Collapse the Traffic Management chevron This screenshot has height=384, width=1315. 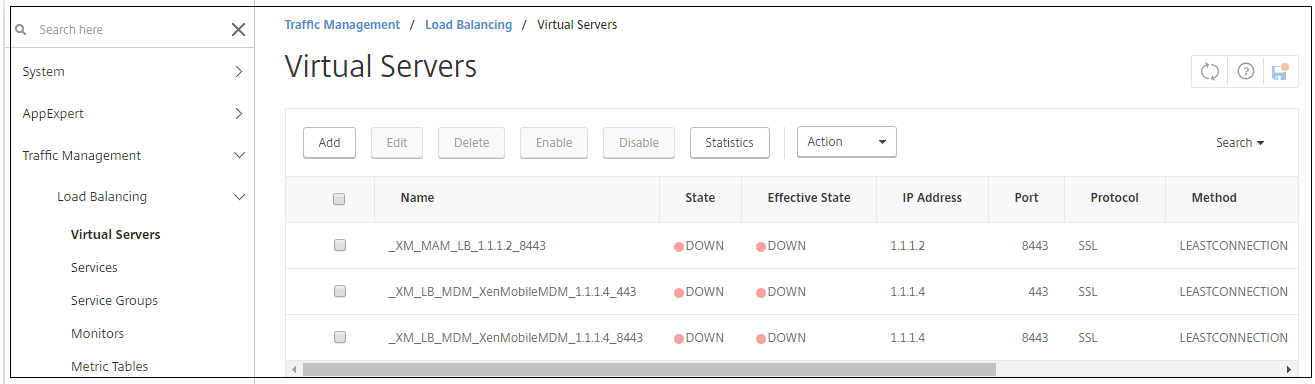coord(238,156)
